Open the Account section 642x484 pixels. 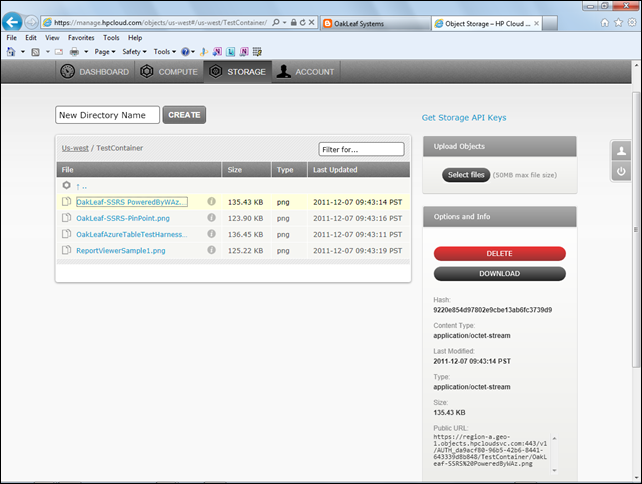tap(306, 72)
